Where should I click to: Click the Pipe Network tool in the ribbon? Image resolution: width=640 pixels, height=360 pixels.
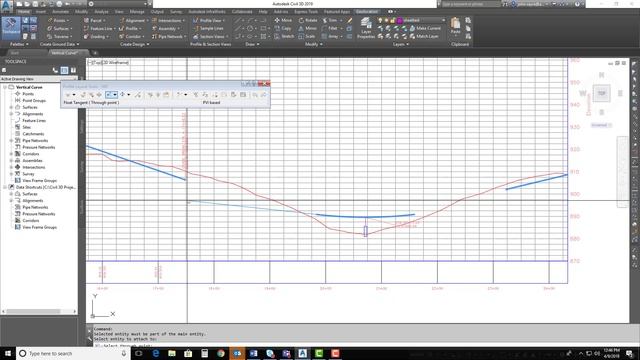point(169,37)
